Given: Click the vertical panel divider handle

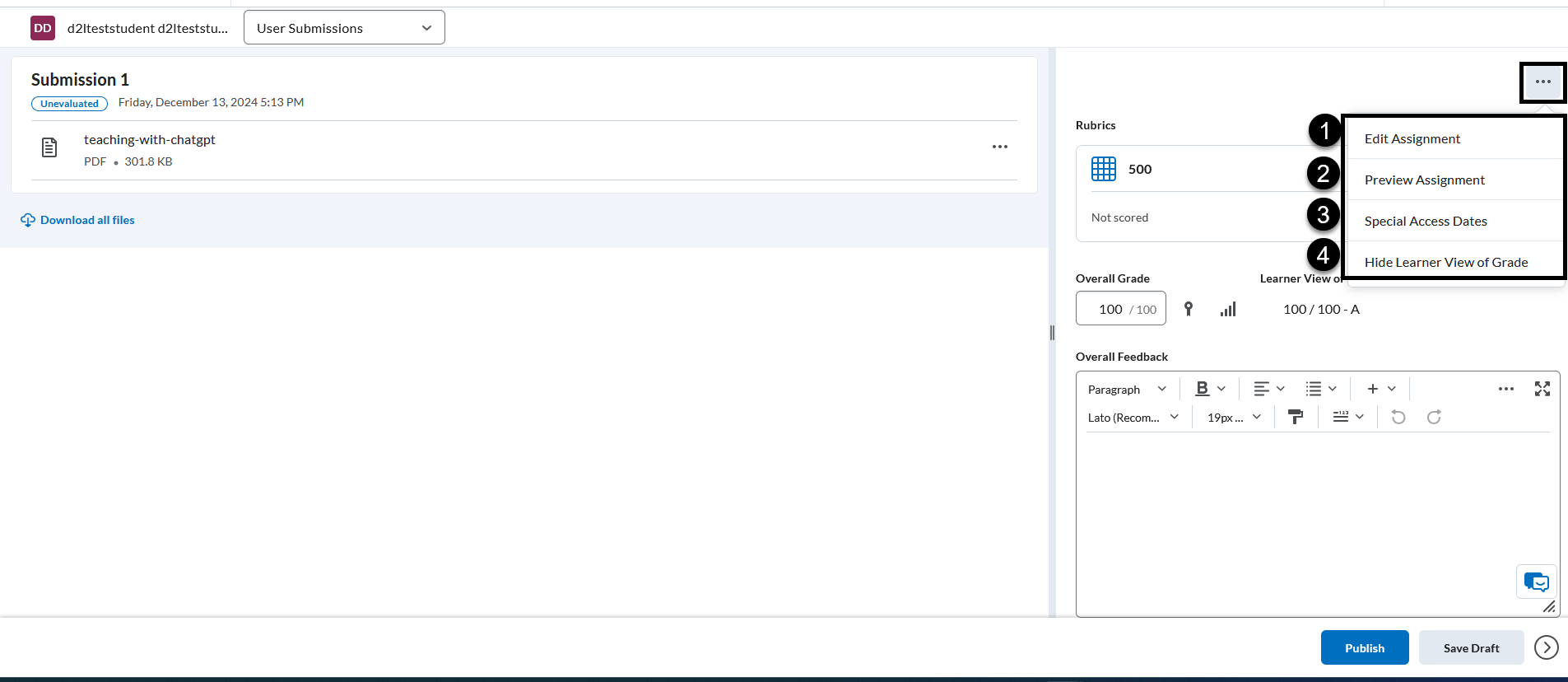Looking at the screenshot, I should pyautogui.click(x=1052, y=333).
